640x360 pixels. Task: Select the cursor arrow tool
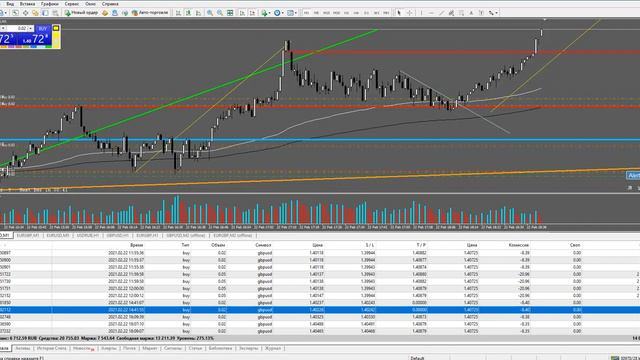399,13
